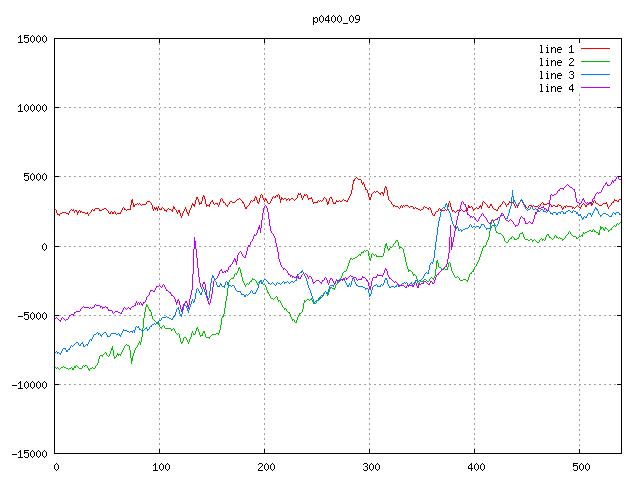Click the x-axis label 200

click(266, 467)
